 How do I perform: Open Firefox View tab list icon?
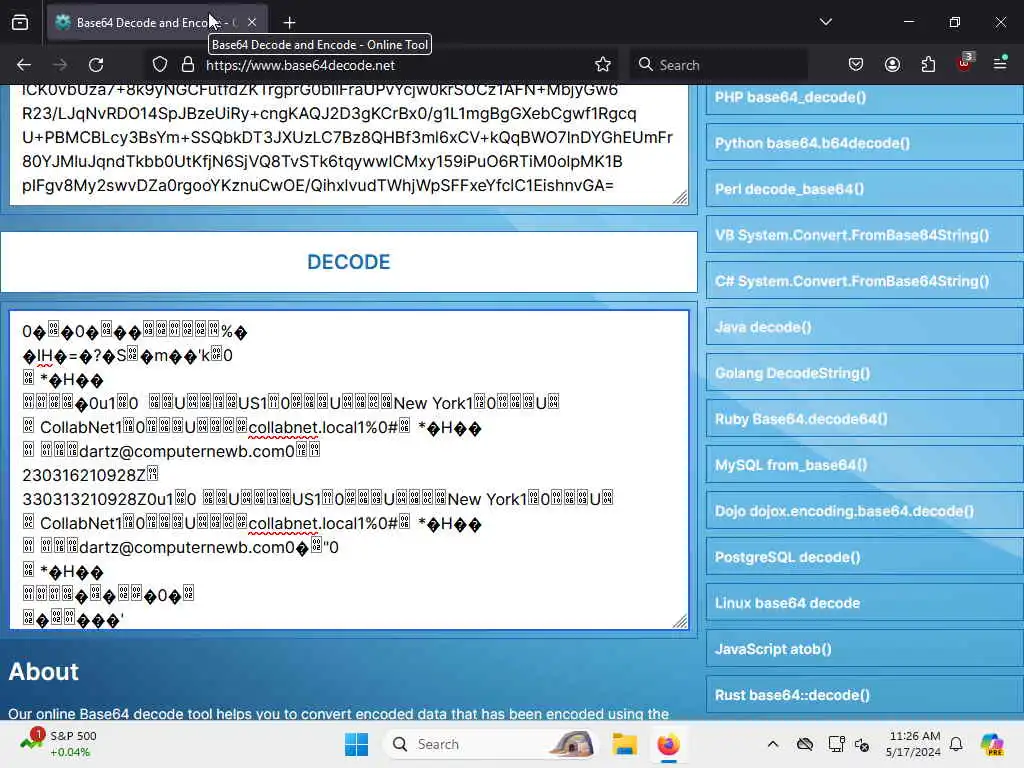(x=20, y=23)
